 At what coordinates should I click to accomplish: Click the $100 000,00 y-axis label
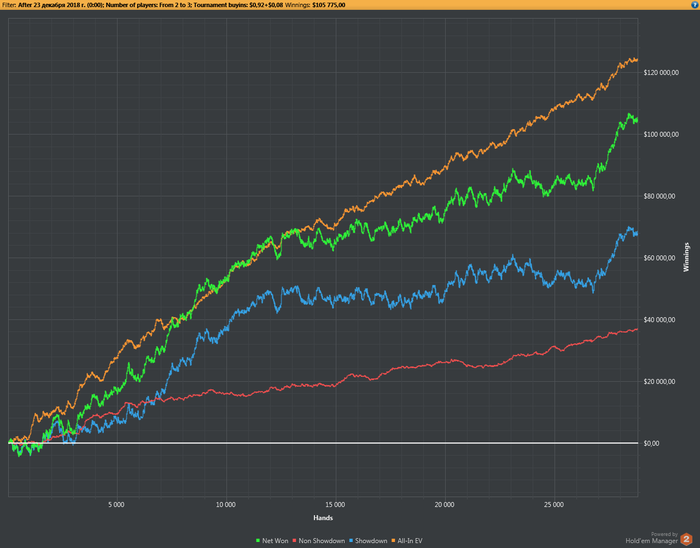coord(661,134)
